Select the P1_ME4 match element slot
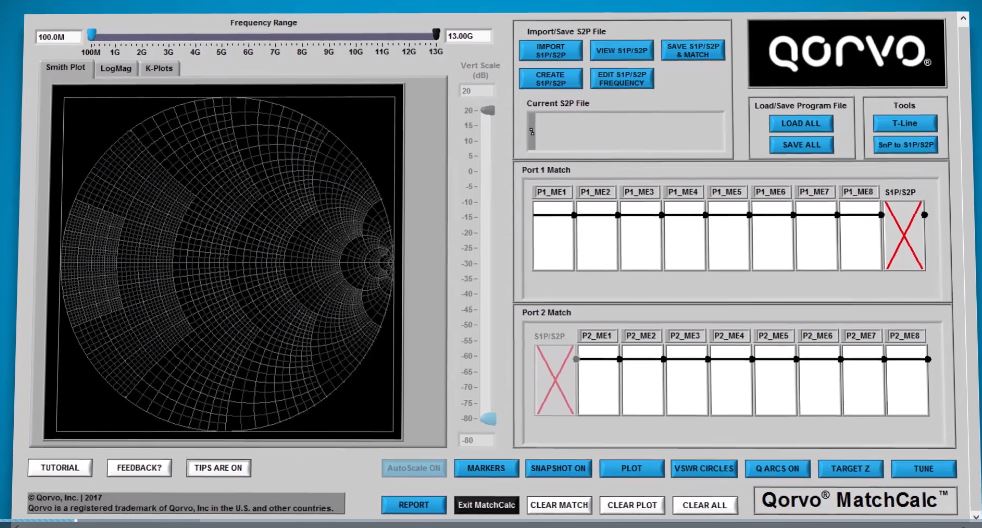Viewport: 982px width, 528px height. tap(685, 236)
